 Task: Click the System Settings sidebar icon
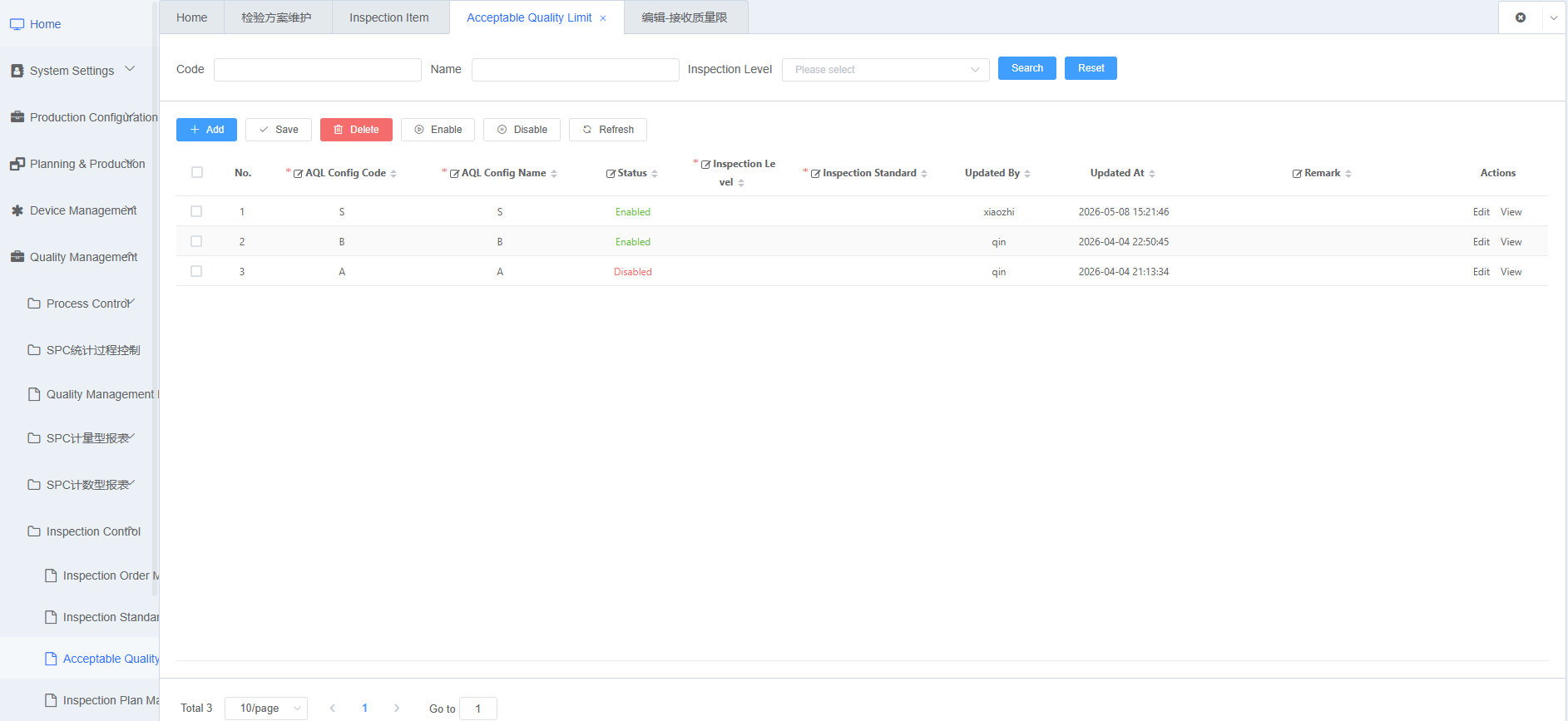(17, 71)
